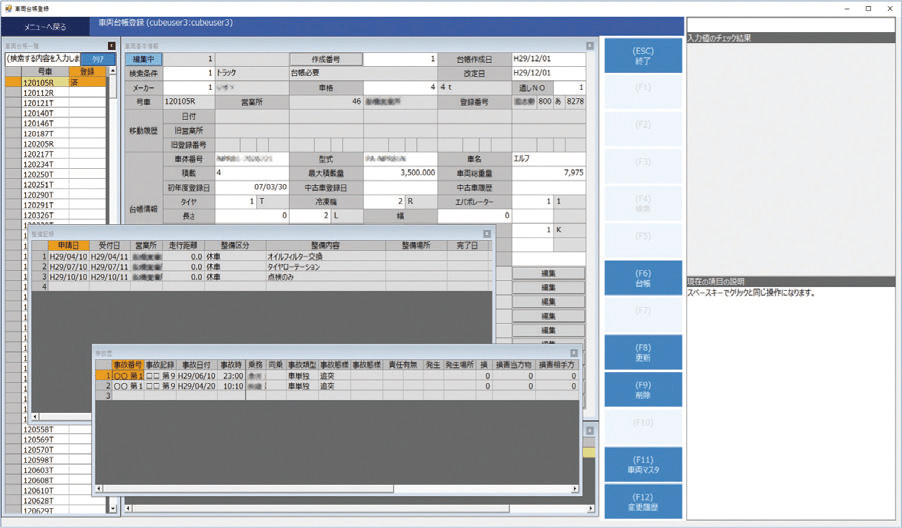Image resolution: width=902 pixels, height=528 pixels.
Task: Close the vehicle ledger list panel
Action: tap(111, 45)
